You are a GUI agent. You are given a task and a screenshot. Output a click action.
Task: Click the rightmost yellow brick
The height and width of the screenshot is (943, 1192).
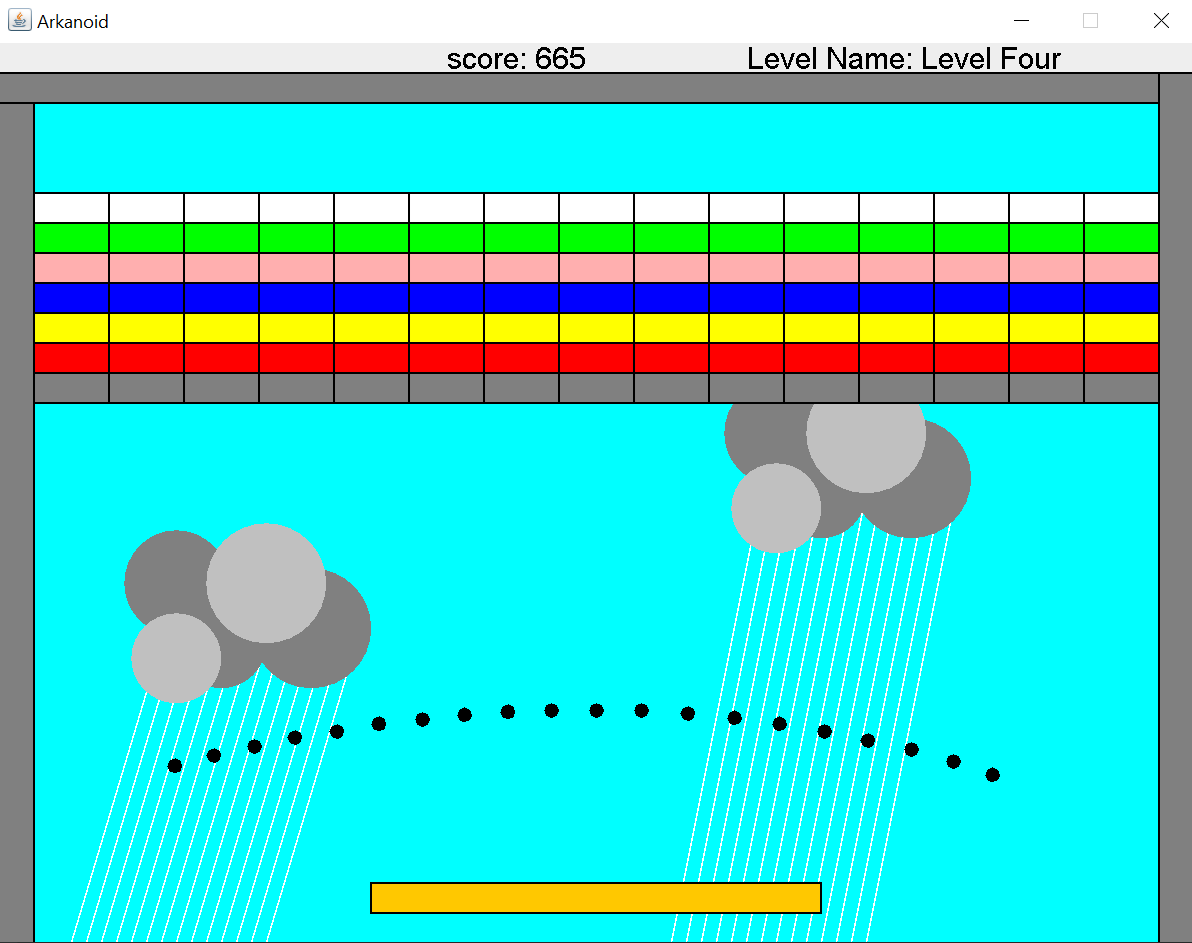coord(1121,328)
